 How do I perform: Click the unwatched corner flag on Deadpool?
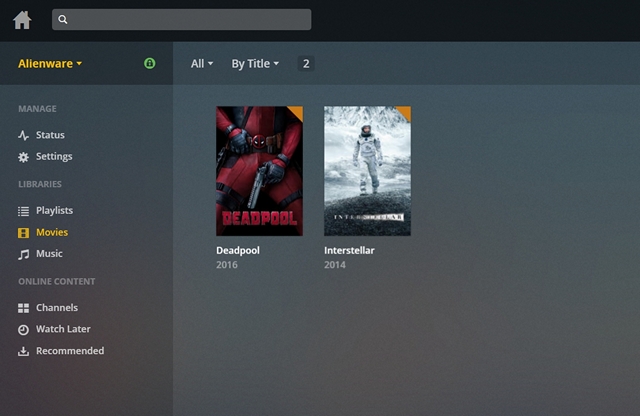pyautogui.click(x=298, y=111)
